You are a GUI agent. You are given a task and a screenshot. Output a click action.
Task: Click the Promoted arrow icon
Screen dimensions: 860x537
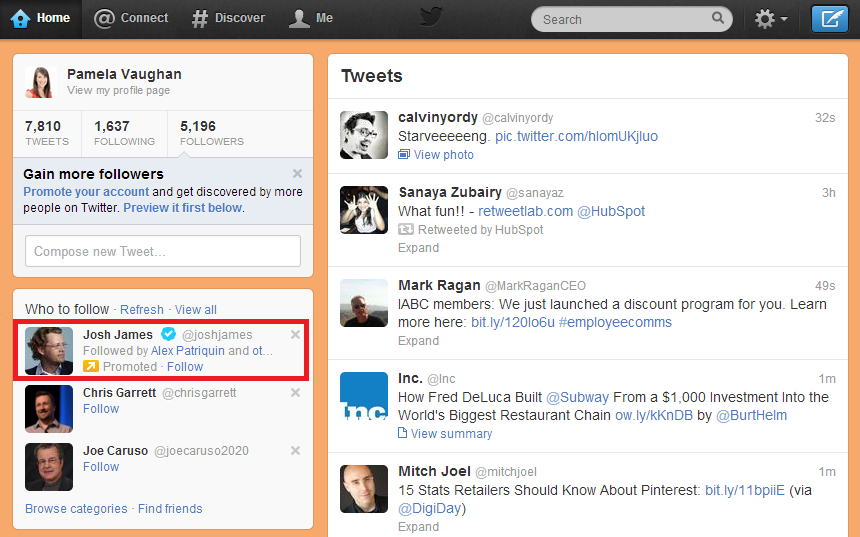click(x=90, y=366)
